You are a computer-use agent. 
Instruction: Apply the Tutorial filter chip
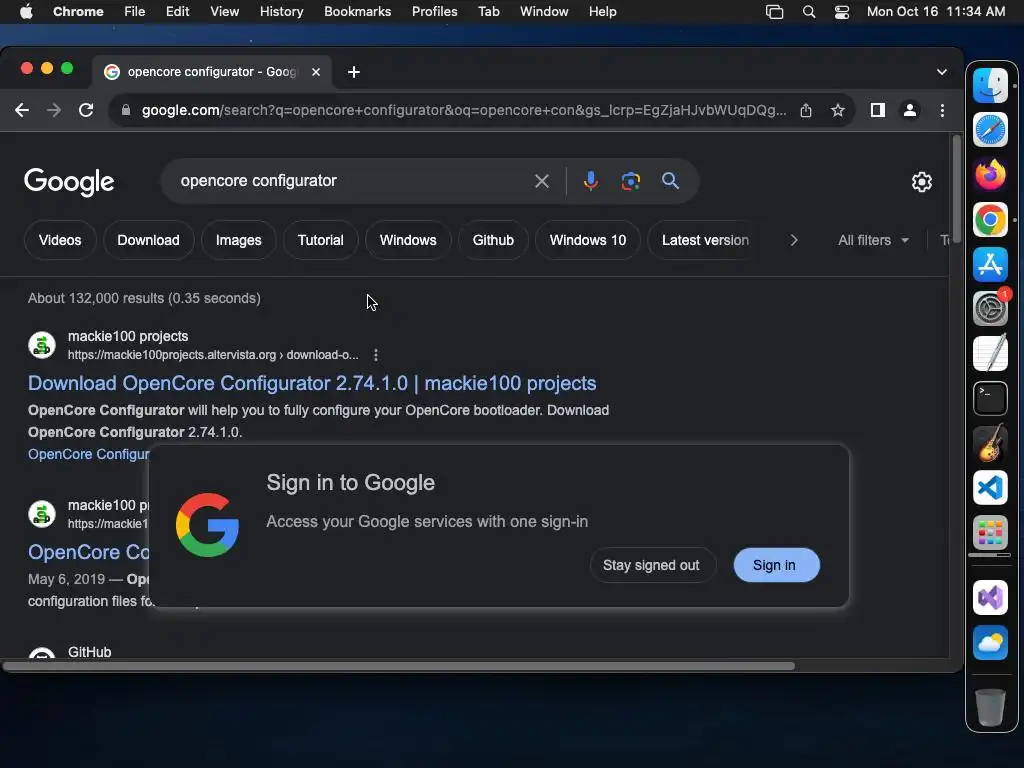click(320, 240)
